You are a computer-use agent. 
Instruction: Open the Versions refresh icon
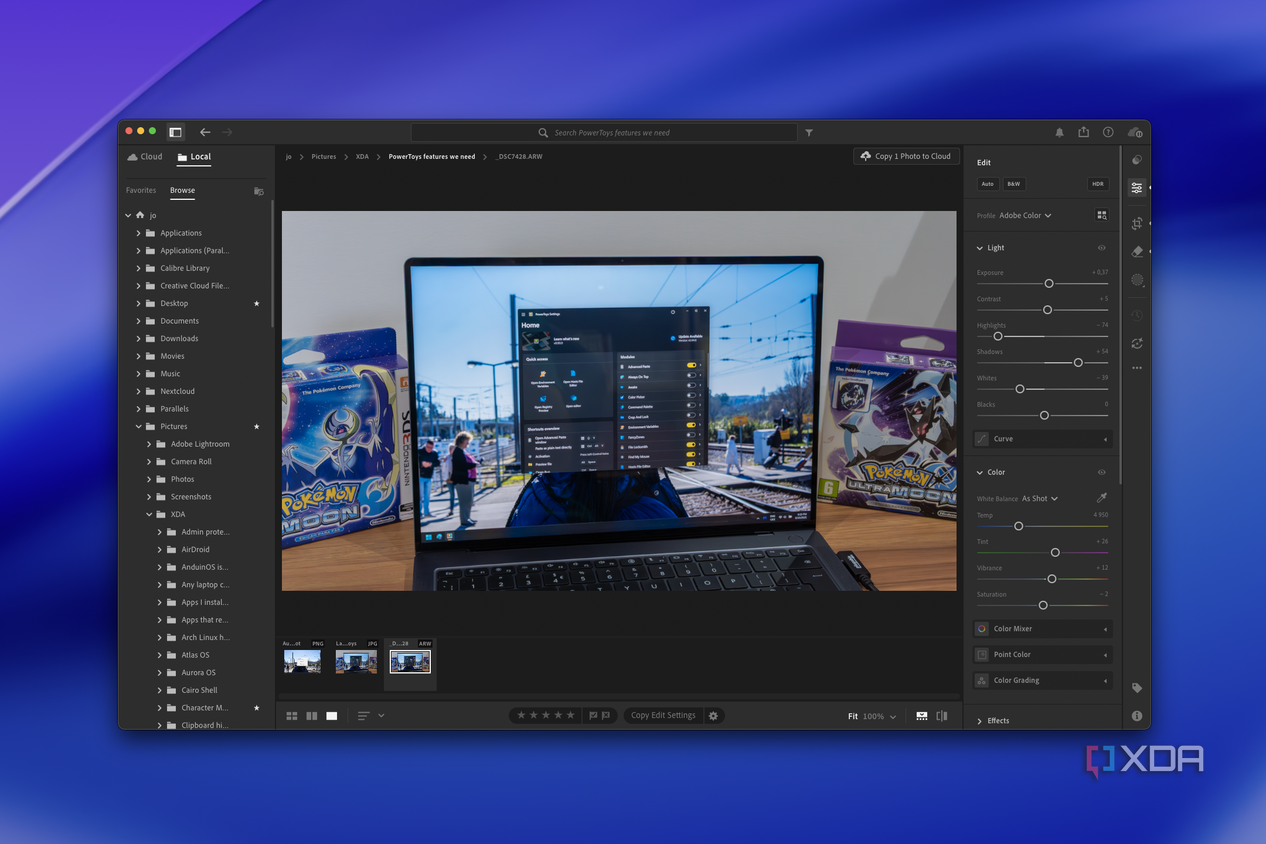[1137, 343]
